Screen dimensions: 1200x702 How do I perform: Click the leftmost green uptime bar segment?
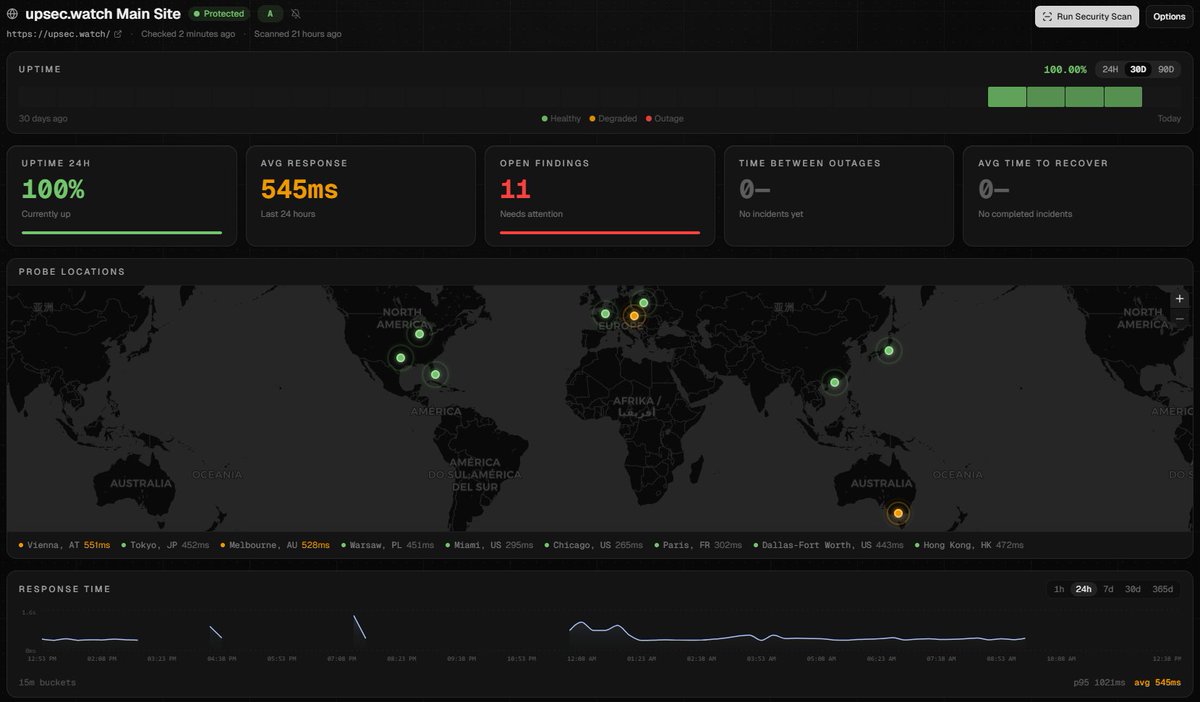1007,97
